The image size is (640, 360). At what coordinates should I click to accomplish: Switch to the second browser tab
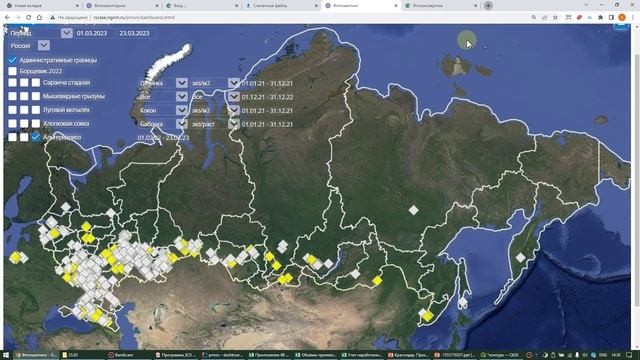pos(122,6)
